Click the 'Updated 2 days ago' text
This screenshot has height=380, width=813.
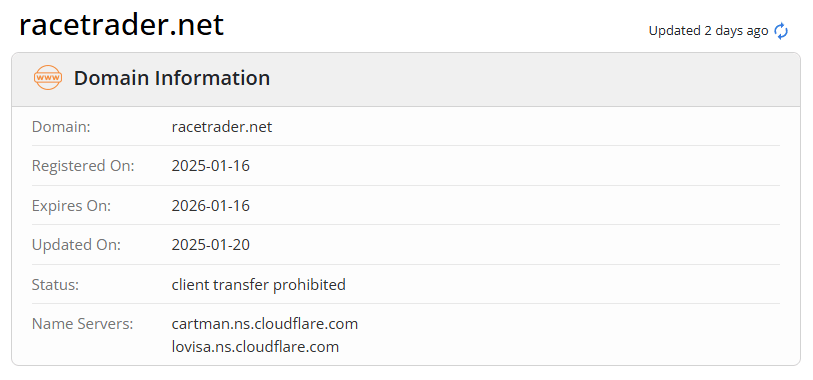(x=708, y=31)
